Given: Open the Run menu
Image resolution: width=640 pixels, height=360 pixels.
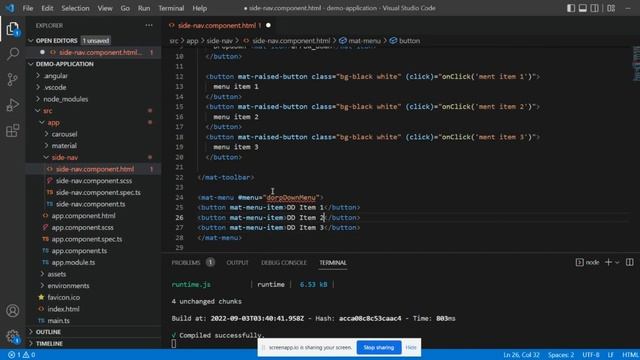Looking at the screenshot, I should tap(144, 8).
